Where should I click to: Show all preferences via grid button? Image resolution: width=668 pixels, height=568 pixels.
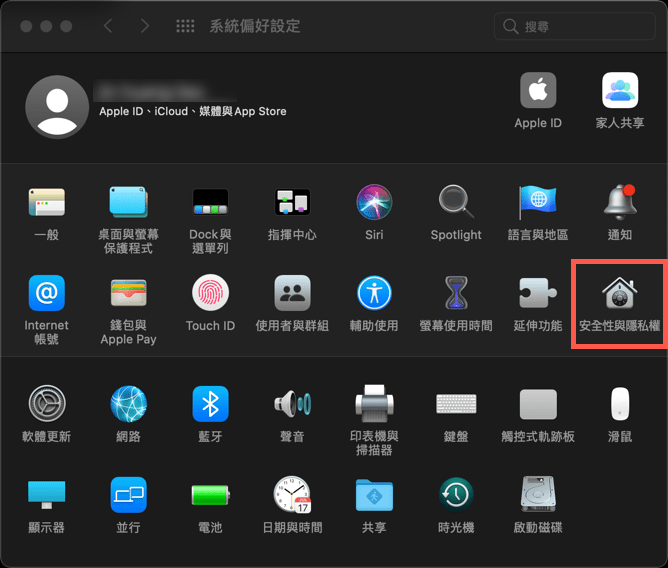185,26
